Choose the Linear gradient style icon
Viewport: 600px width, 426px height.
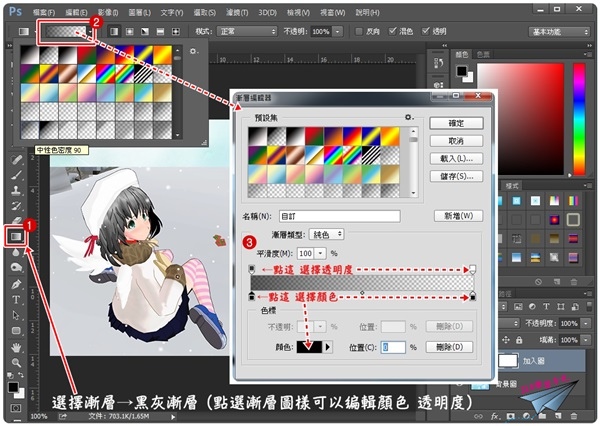(114, 31)
